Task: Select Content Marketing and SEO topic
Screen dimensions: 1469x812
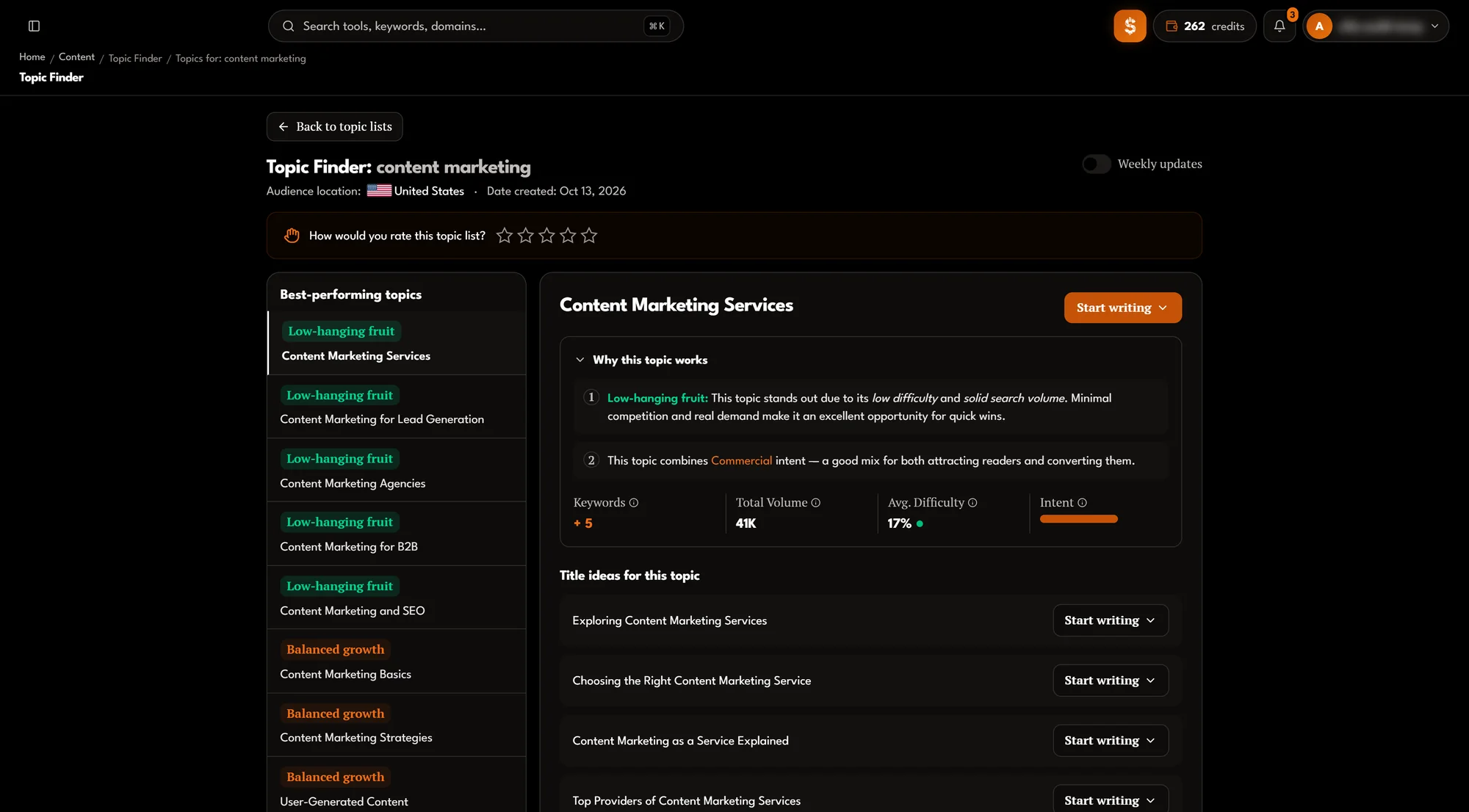Action: 397,598
